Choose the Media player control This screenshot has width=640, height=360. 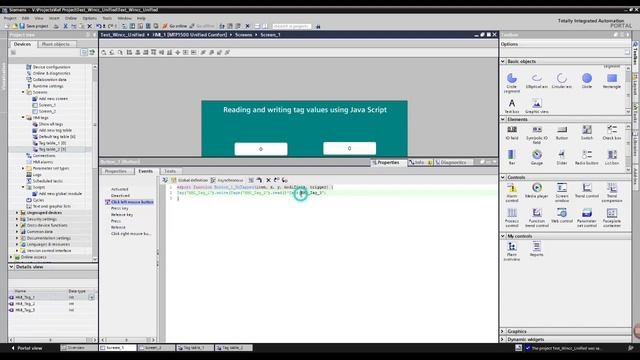pos(536,191)
